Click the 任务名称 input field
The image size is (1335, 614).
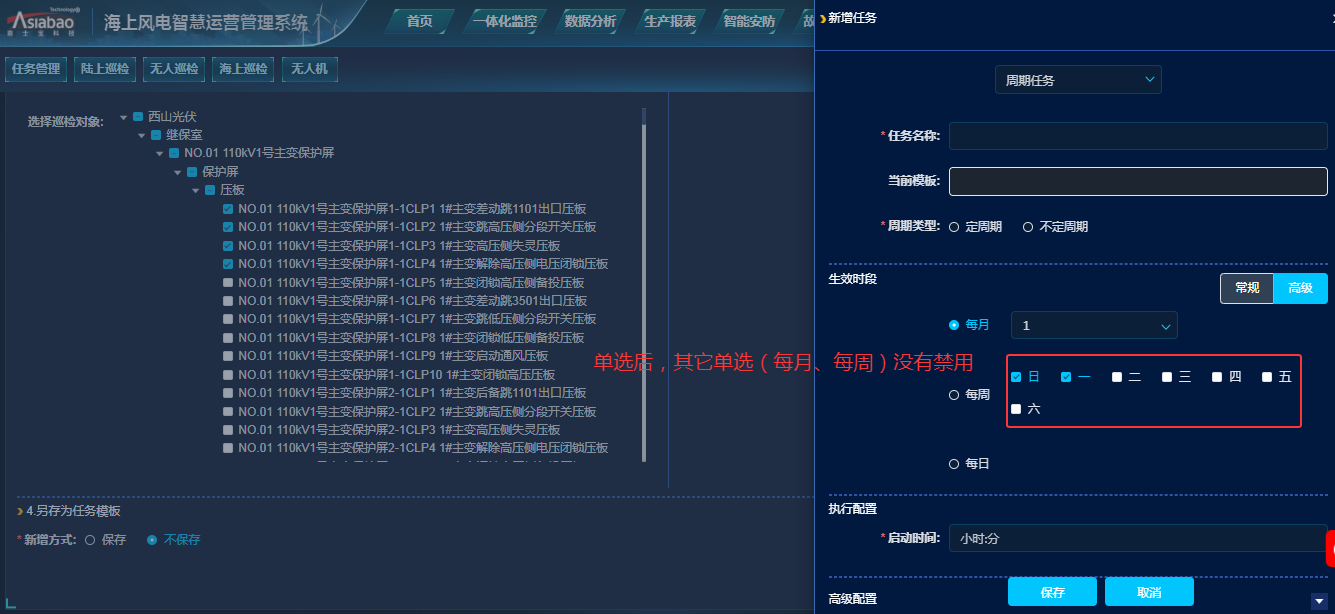click(1137, 136)
